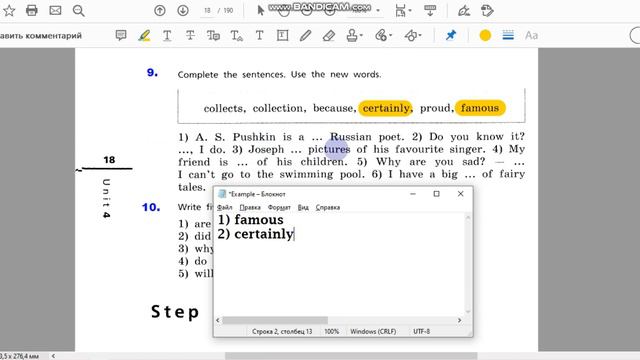Select the text box tool
Image resolution: width=640 pixels, height=360 pixels.
point(282,36)
